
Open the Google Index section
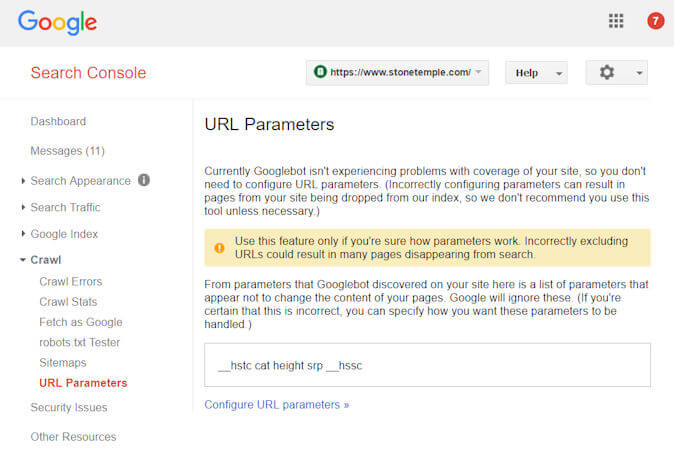pos(64,234)
